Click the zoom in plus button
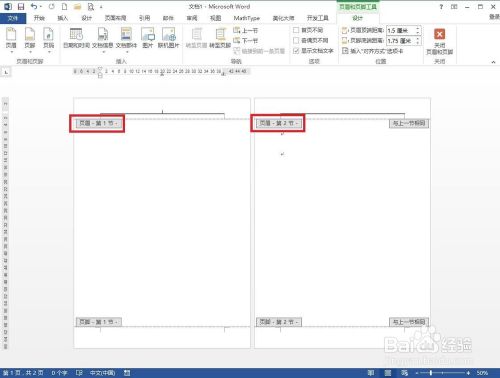This screenshot has width=500, height=378. point(468,373)
